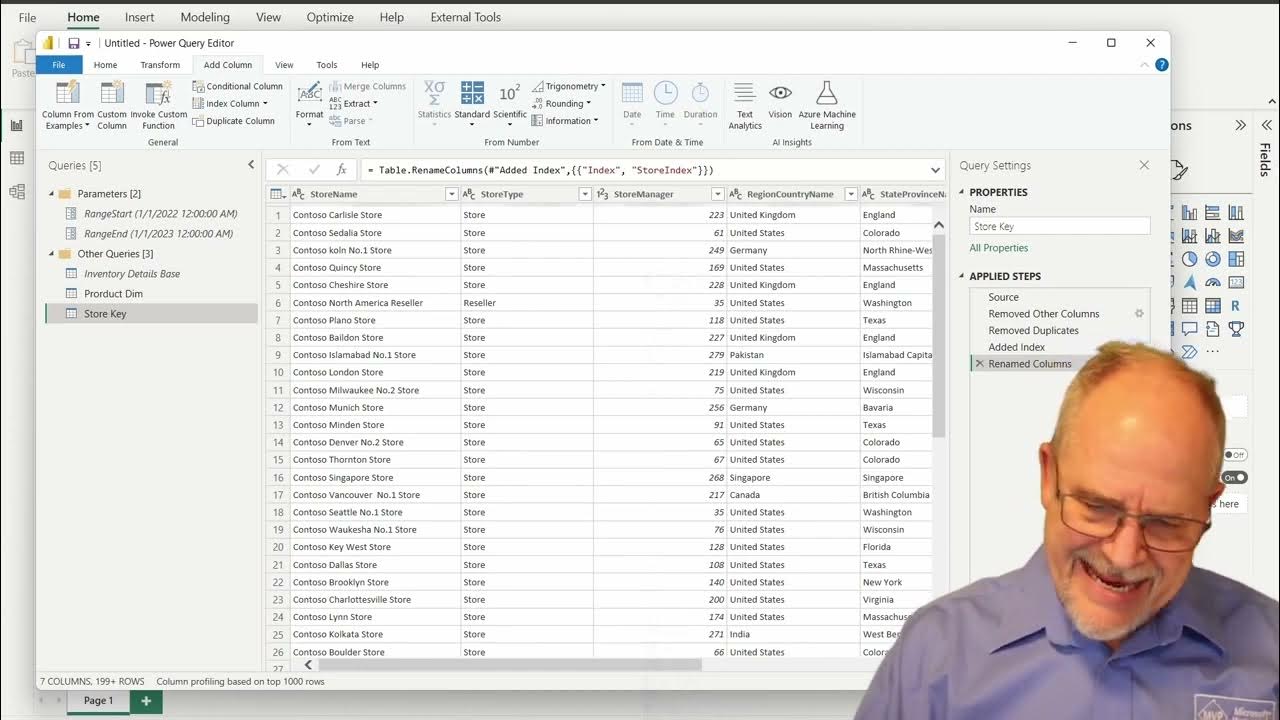Switch to Data view in Power BI sidebar

click(x=17, y=158)
